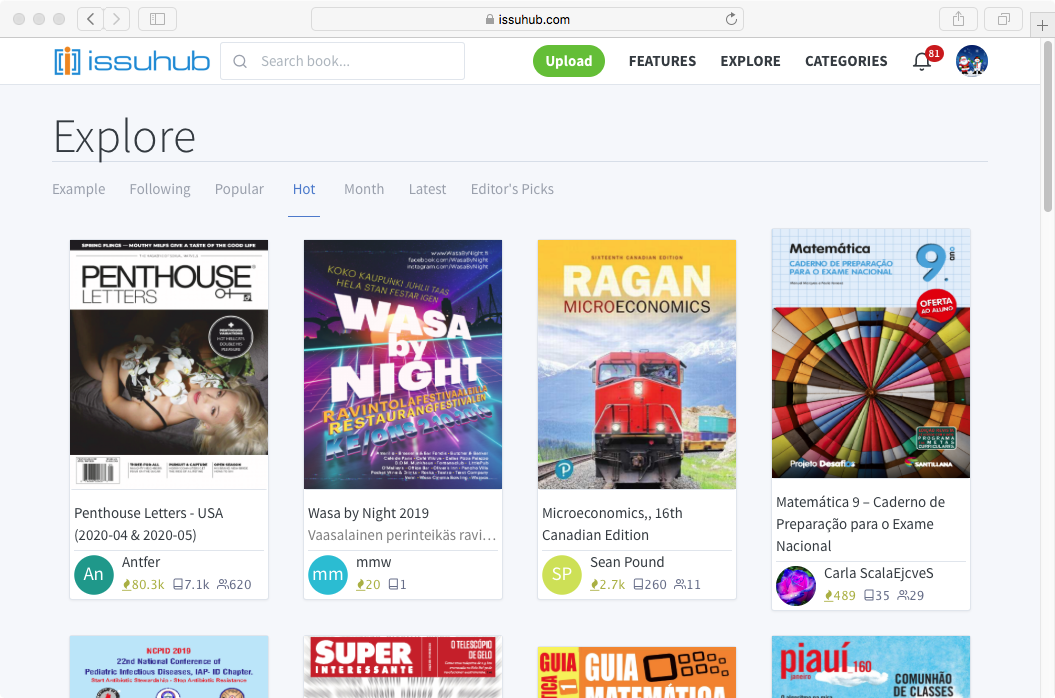Viewport: 1055px width, 698px height.
Task: Click the 7.1k pages count for Antfer
Action: coord(191,584)
